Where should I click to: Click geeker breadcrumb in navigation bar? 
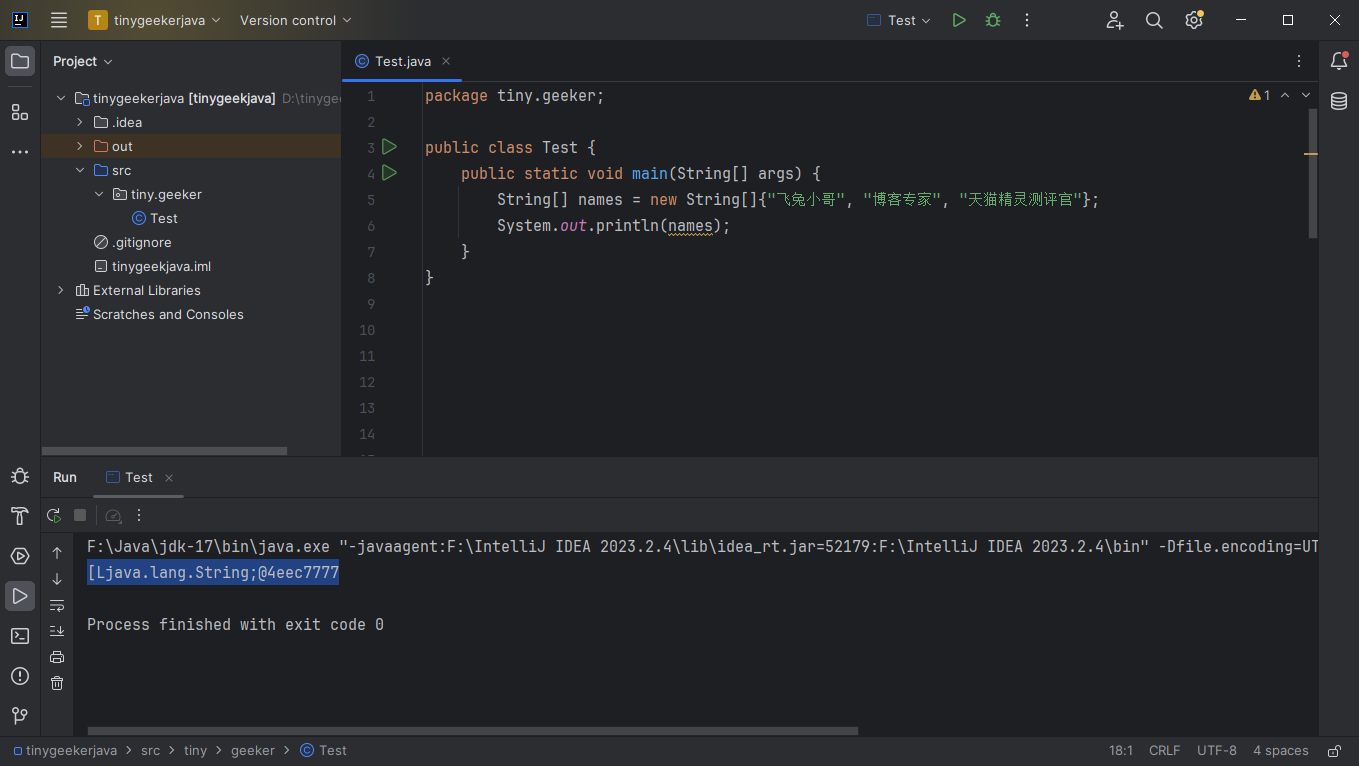pyautogui.click(x=253, y=750)
